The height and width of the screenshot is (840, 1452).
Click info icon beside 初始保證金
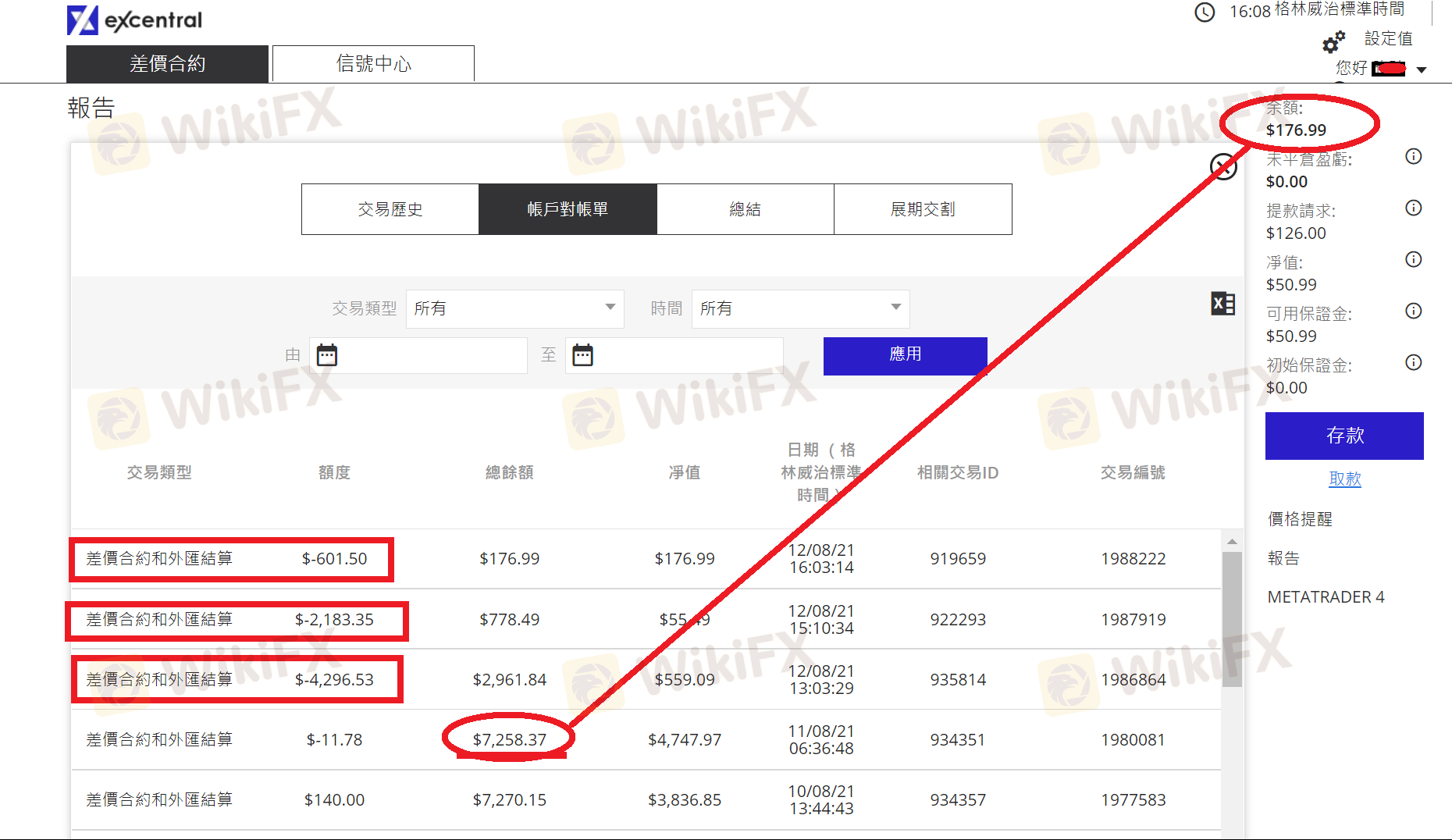1413,363
